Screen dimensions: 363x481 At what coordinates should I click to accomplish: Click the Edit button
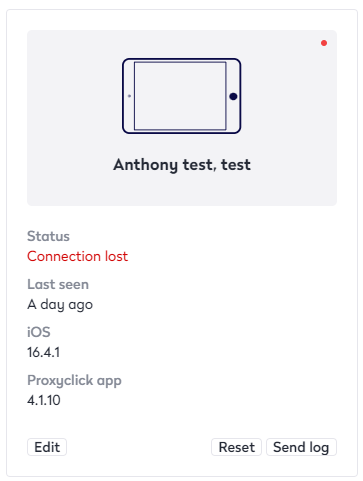click(x=47, y=447)
